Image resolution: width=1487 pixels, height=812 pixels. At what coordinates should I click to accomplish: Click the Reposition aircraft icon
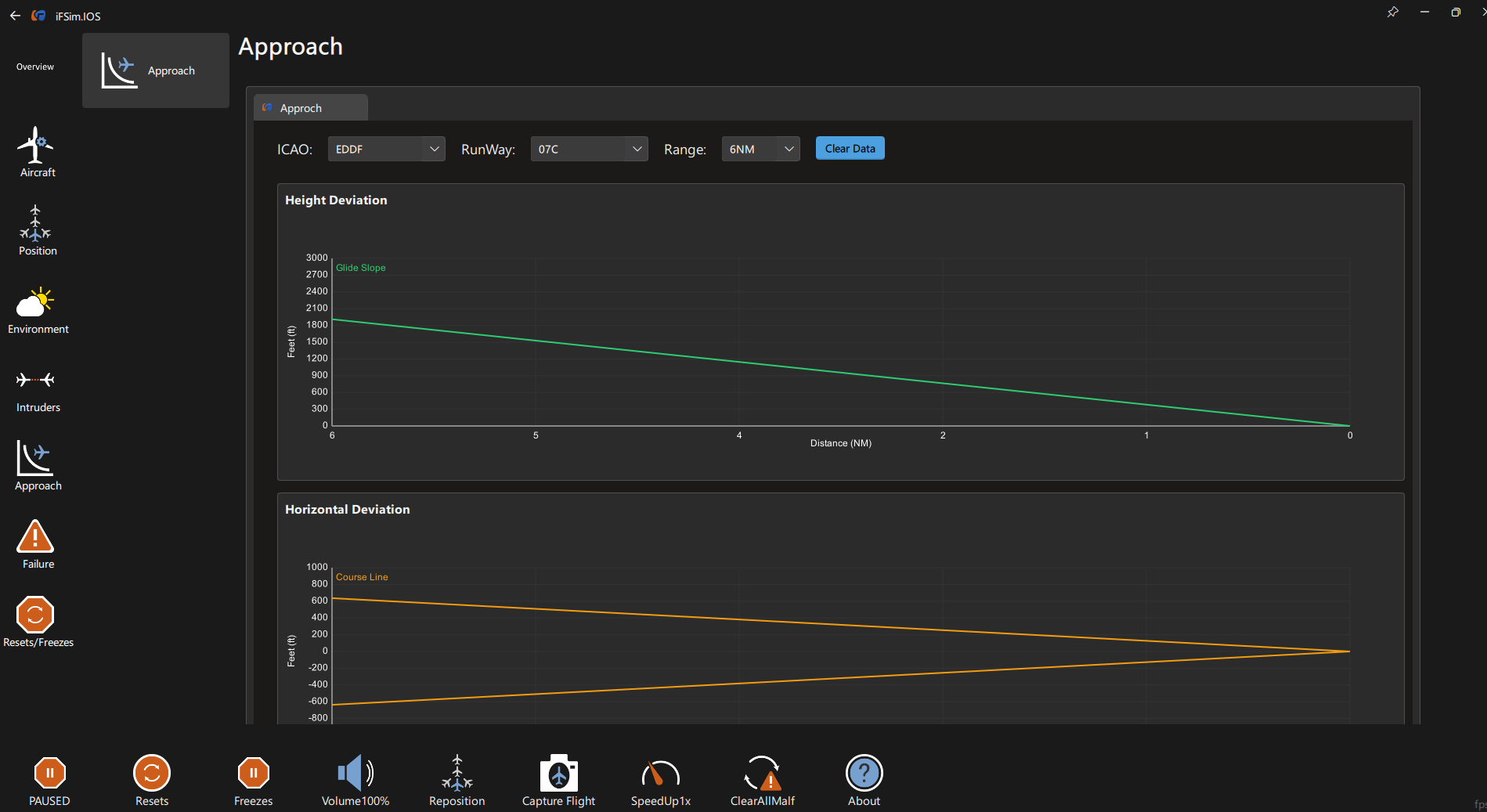coord(457,774)
